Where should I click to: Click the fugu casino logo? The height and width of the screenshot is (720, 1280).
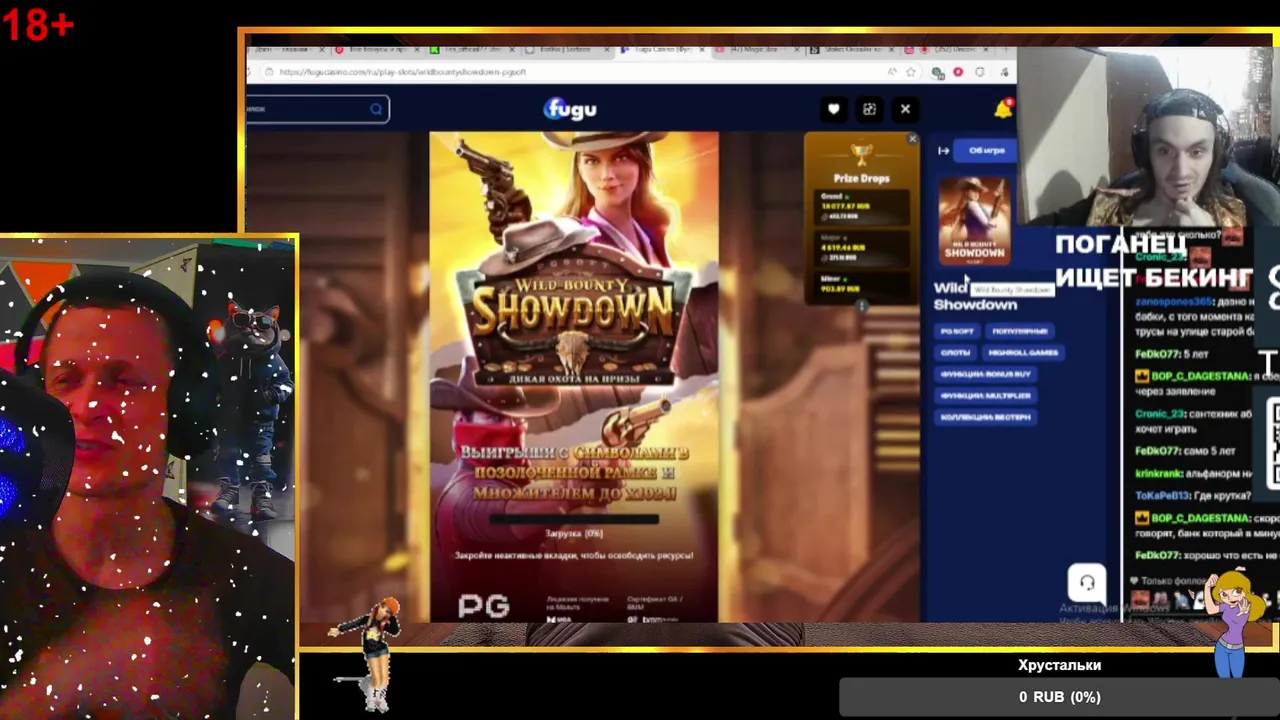(x=570, y=108)
